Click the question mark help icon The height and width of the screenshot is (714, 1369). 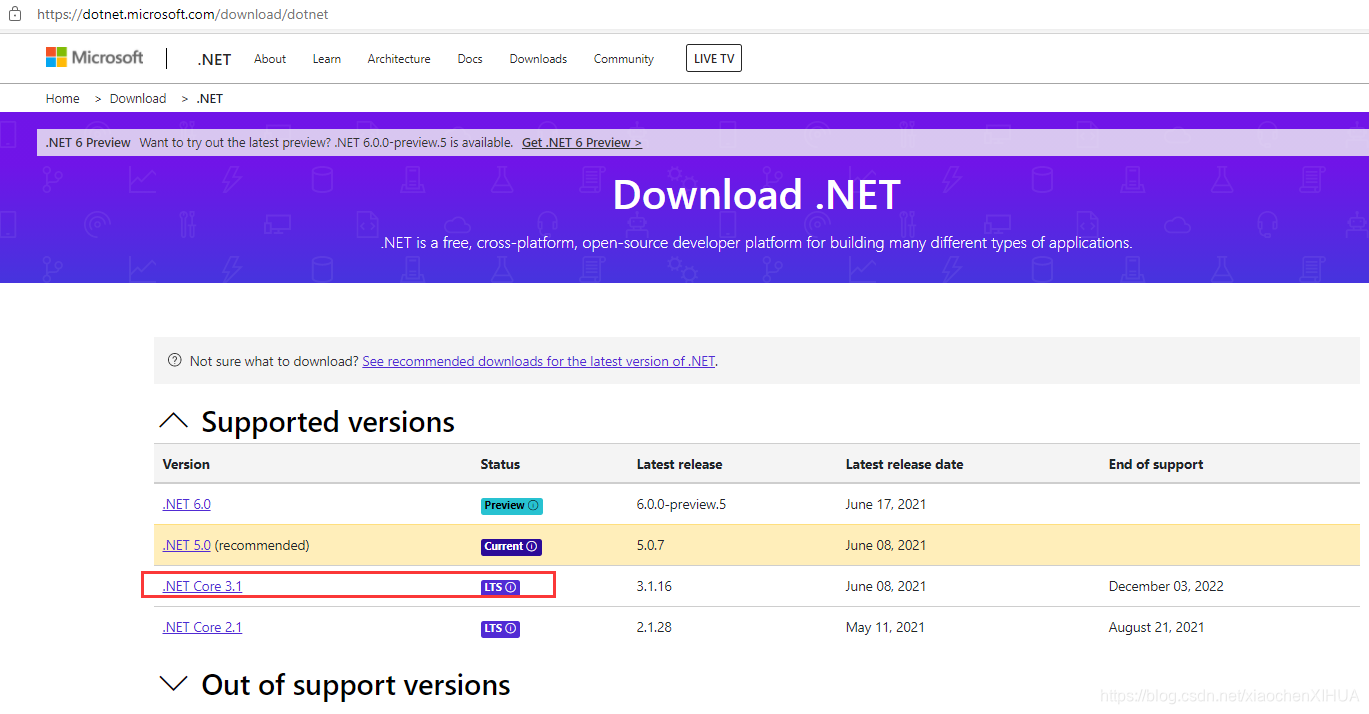[175, 361]
